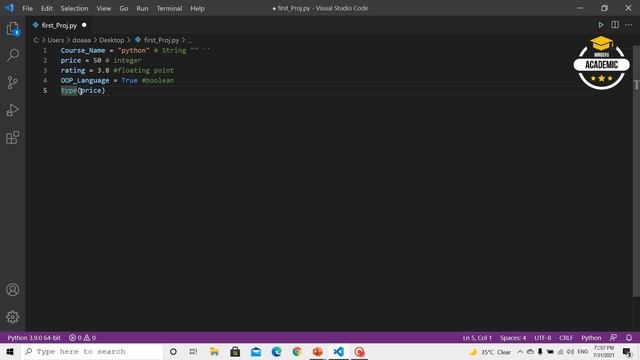Expand the Desktop breadcrumb
The image size is (640, 360).
[111, 40]
